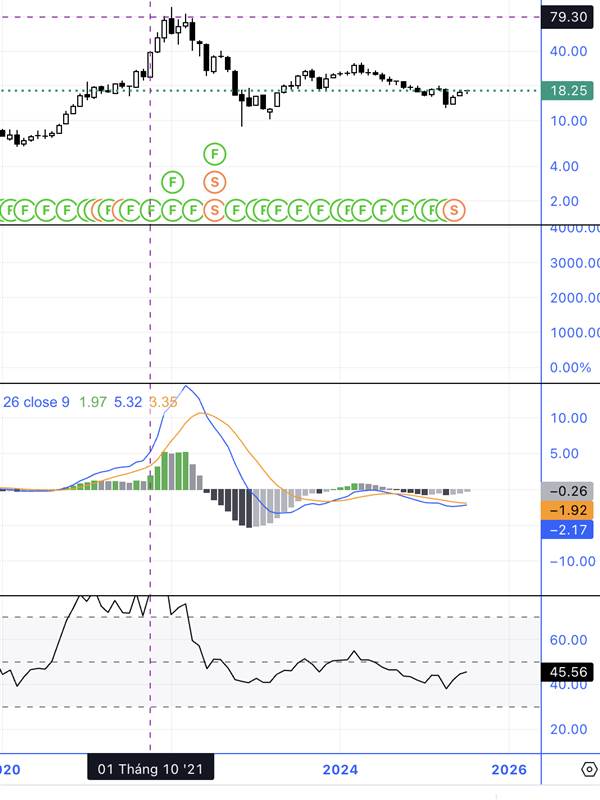This screenshot has width=600, height=800.
Task: Click the 4.00 price axis label
Action: click(x=564, y=166)
